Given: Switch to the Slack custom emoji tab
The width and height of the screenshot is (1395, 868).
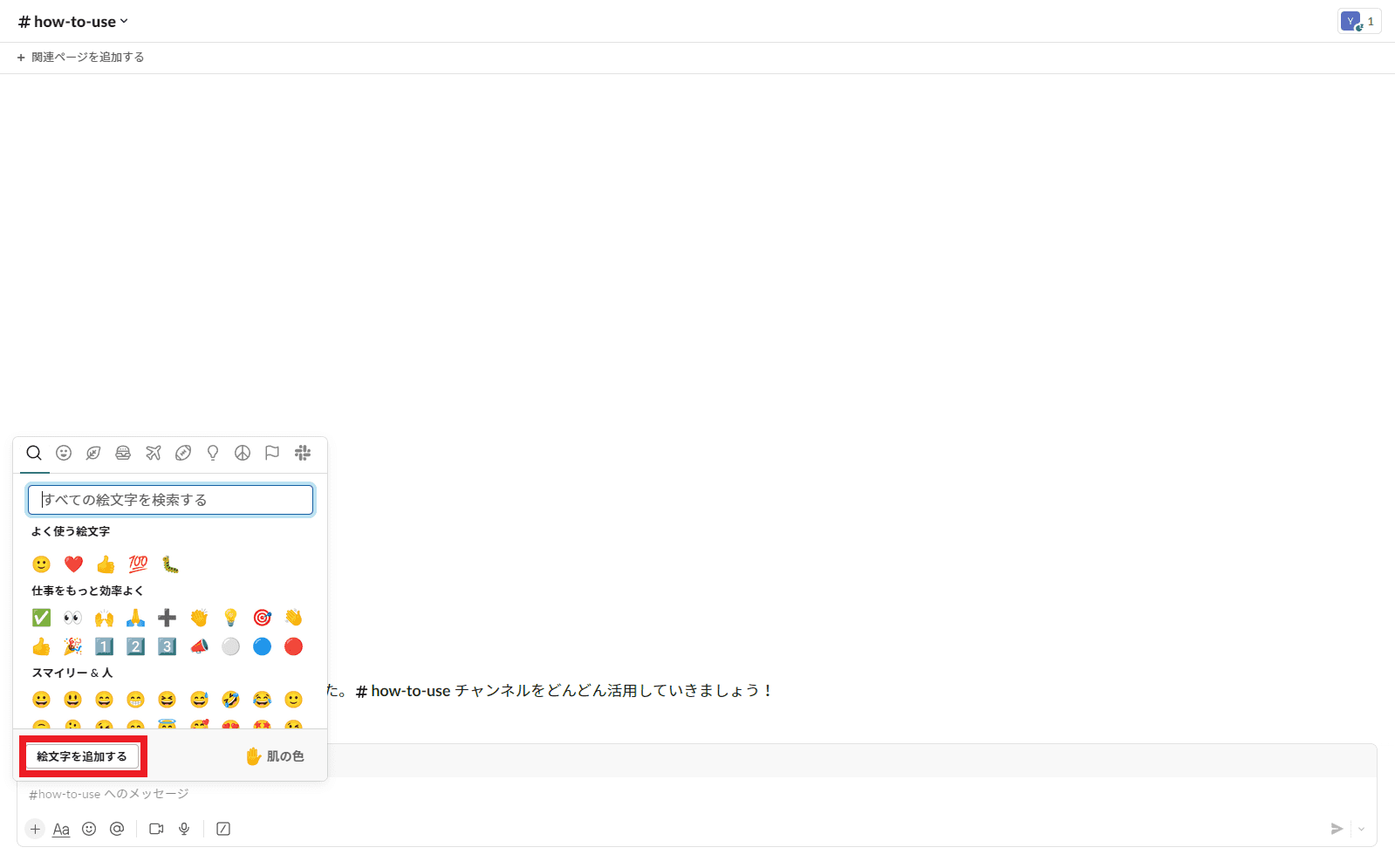Looking at the screenshot, I should (303, 453).
